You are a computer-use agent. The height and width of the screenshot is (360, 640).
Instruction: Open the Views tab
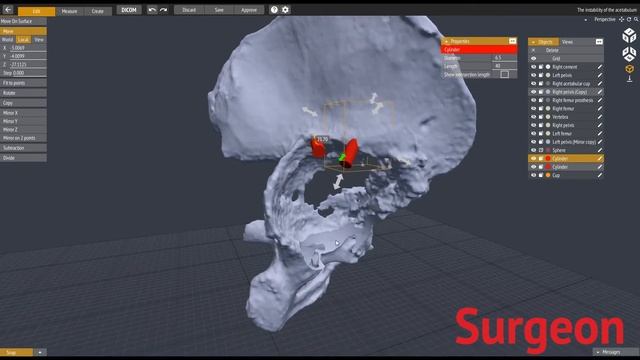[567, 42]
